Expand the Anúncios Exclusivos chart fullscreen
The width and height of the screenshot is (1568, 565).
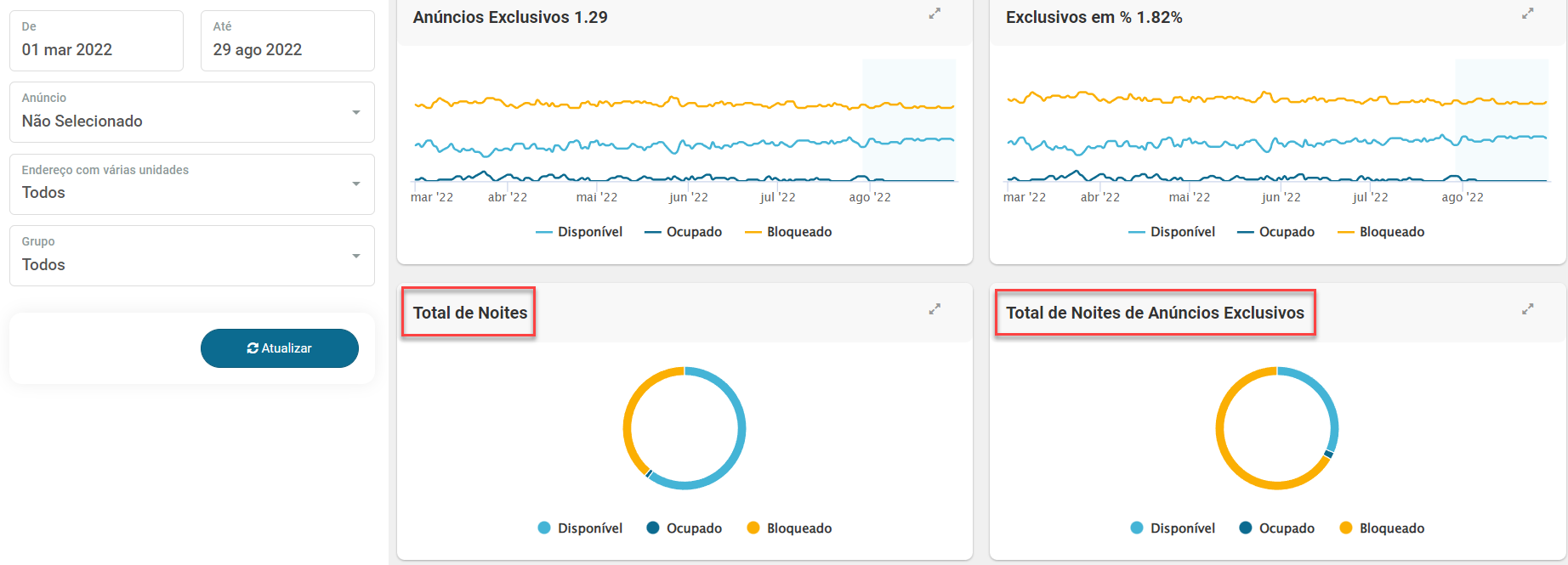coord(935,14)
